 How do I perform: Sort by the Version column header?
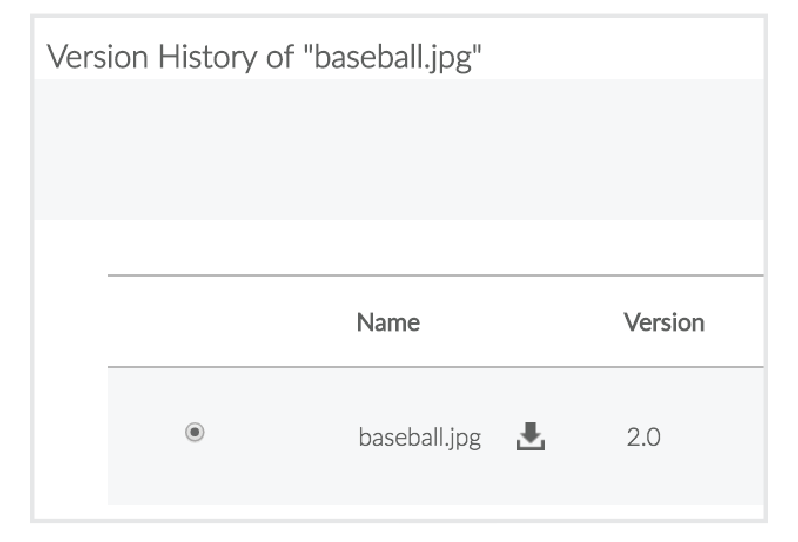pos(664,322)
